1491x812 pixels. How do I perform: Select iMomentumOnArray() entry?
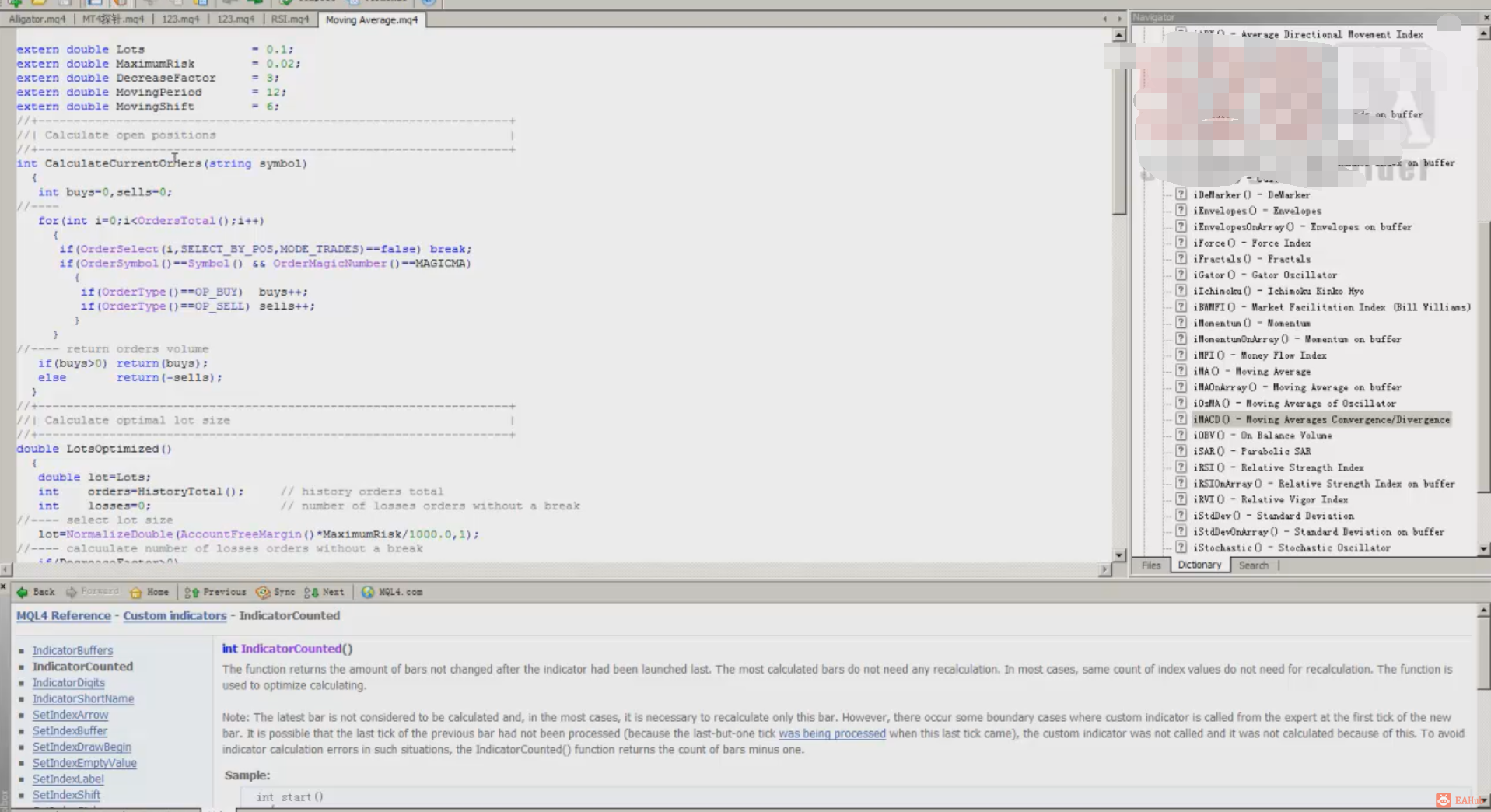(1297, 339)
